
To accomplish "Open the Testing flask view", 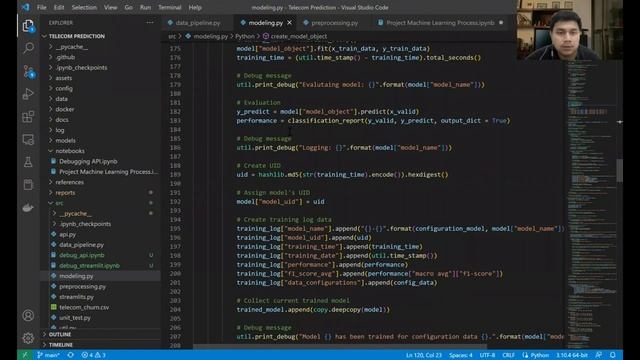I will coord(28,162).
